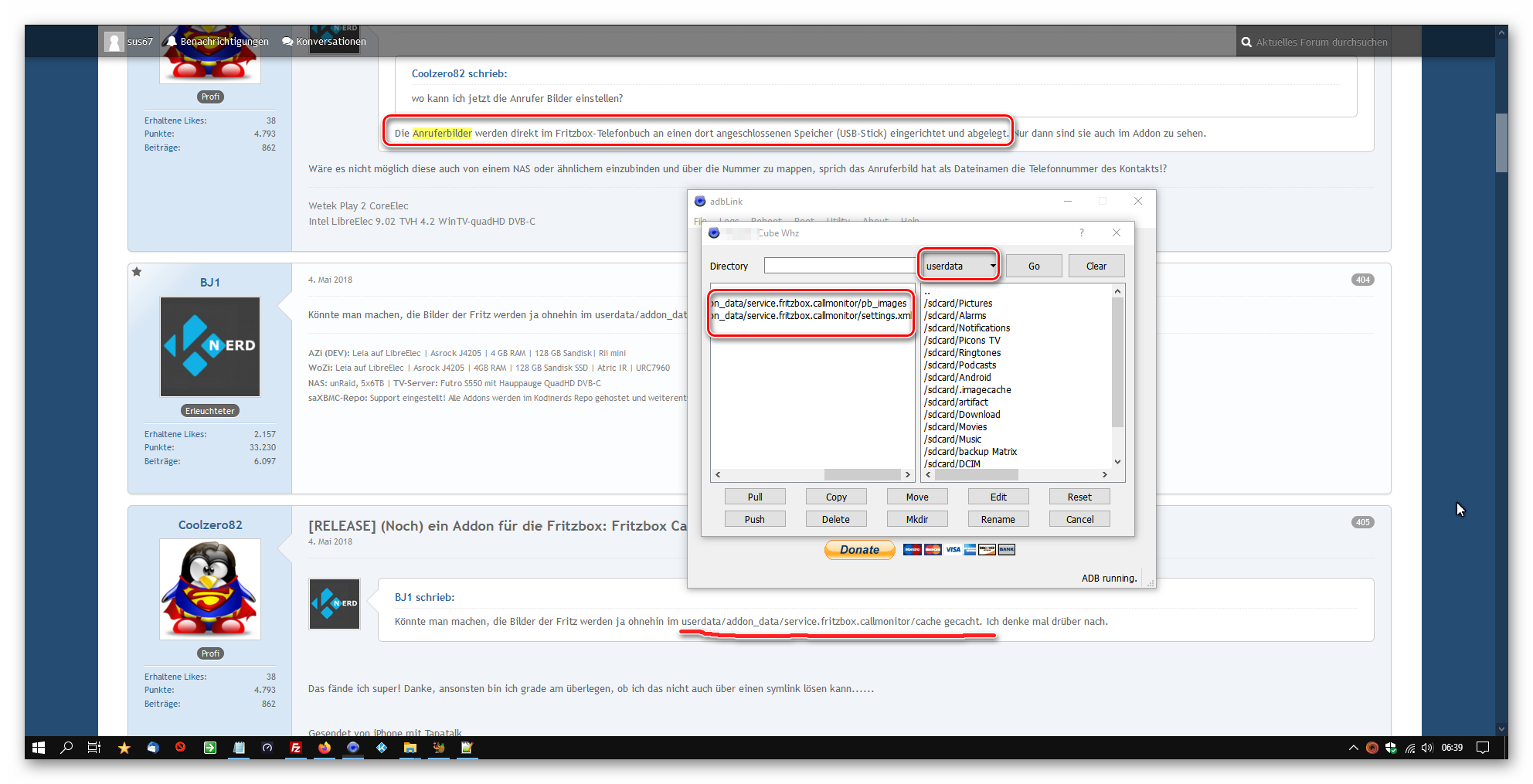Select /sdcard/Pictures in the folder list
Viewport: 1533px width, 784px height.
(x=958, y=304)
